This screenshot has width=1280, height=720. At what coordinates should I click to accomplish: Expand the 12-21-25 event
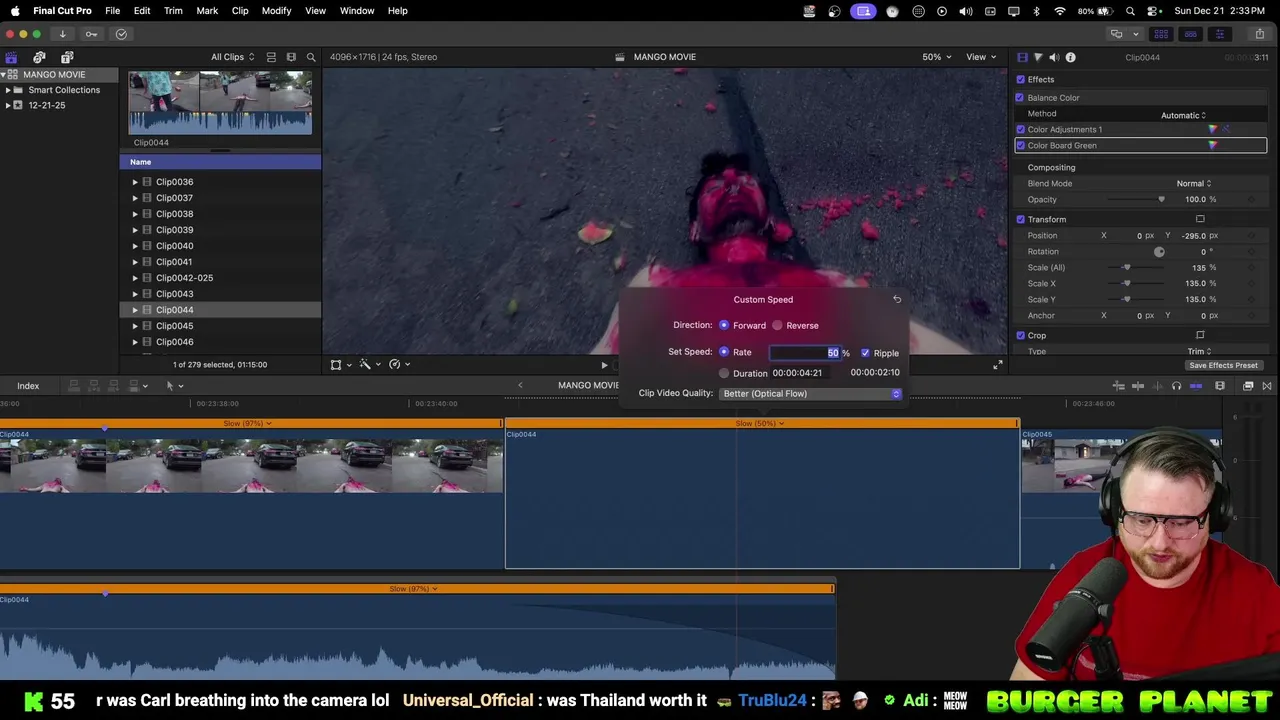click(8, 105)
